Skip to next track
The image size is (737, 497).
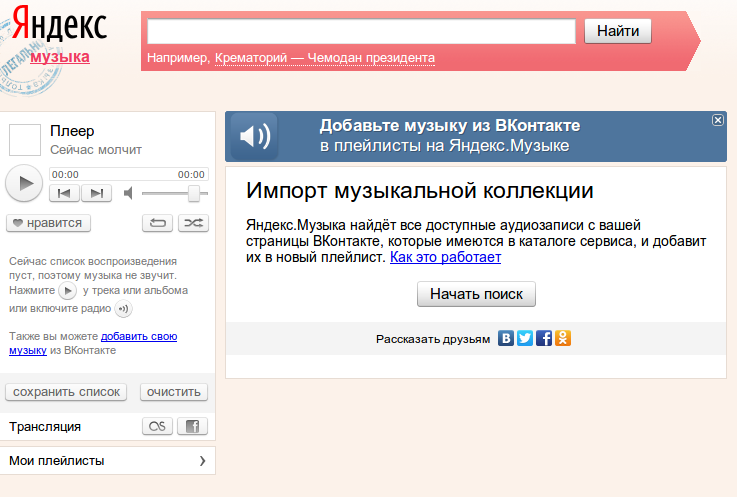(96, 193)
